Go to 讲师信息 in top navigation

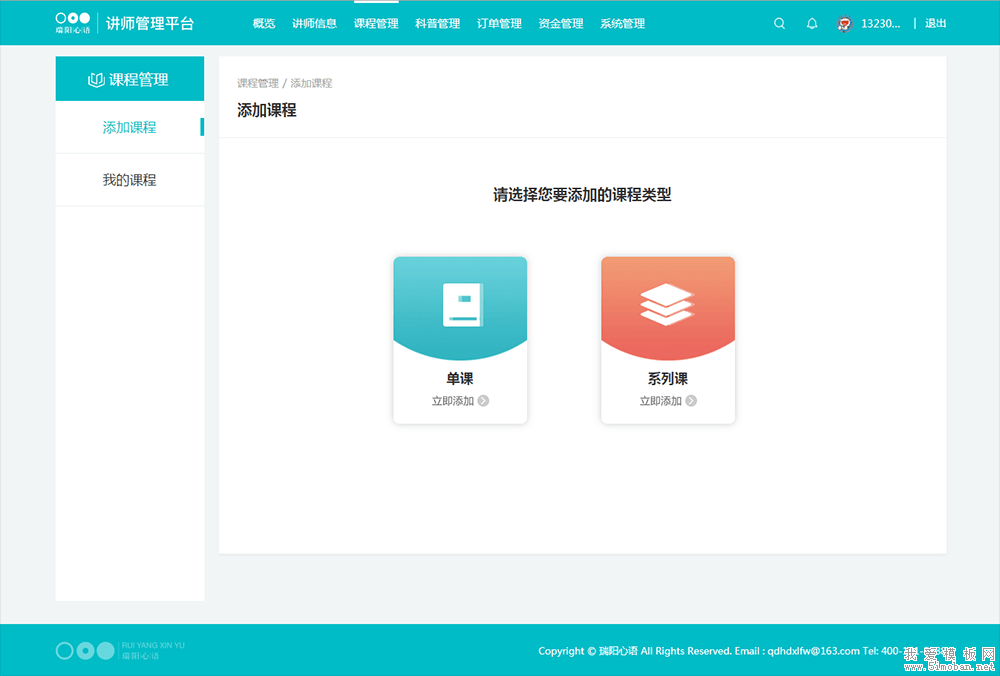pos(314,24)
